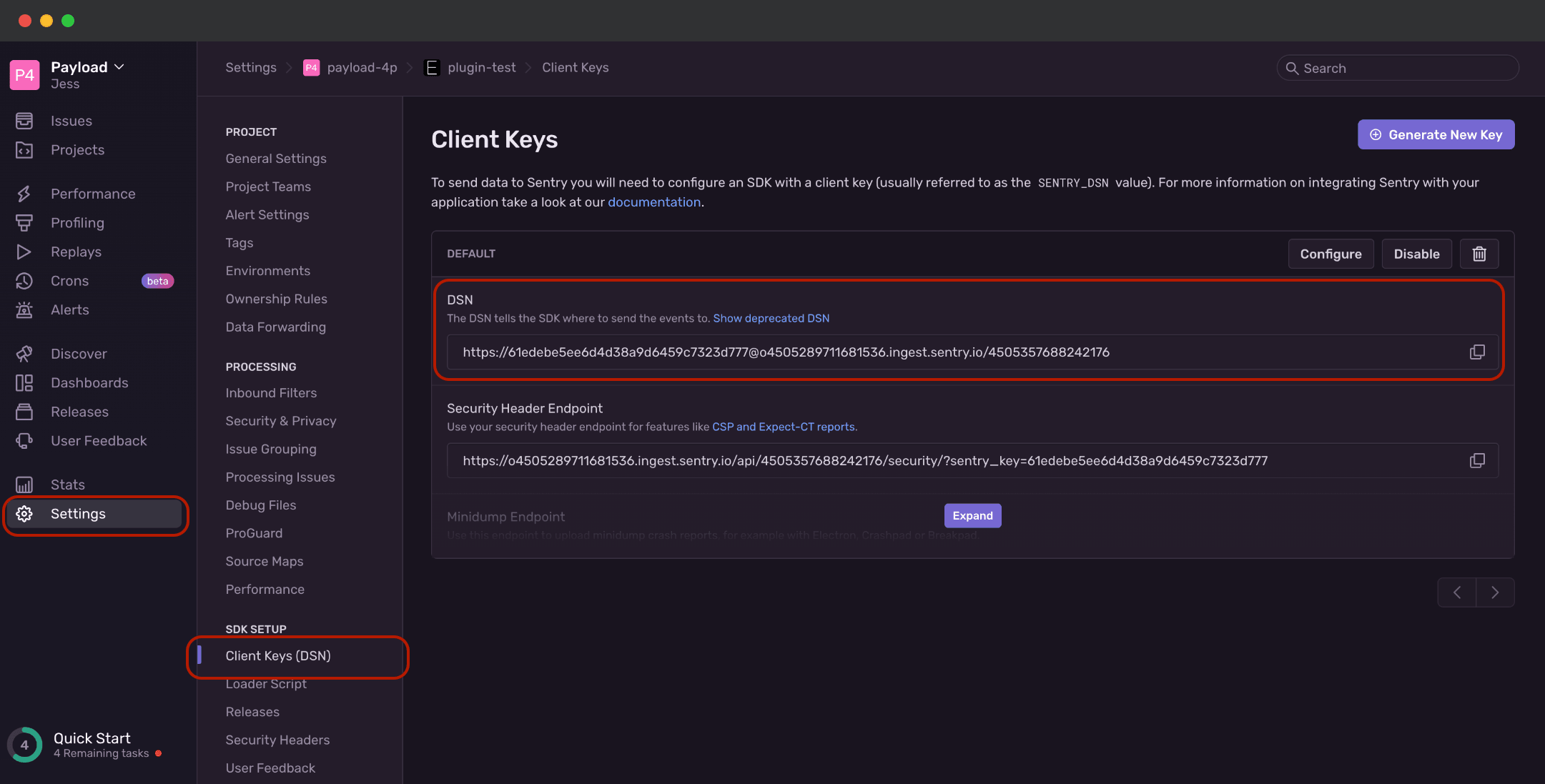The image size is (1545, 784).
Task: Click the Crons beta badge
Action: click(157, 281)
